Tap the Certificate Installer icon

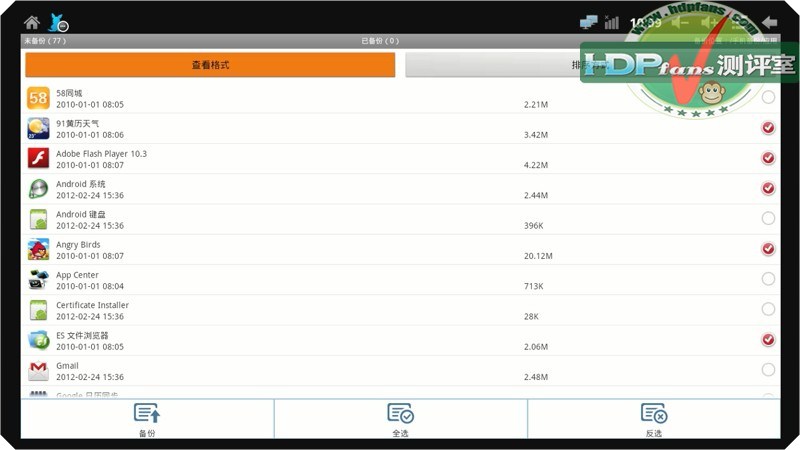(x=38, y=310)
